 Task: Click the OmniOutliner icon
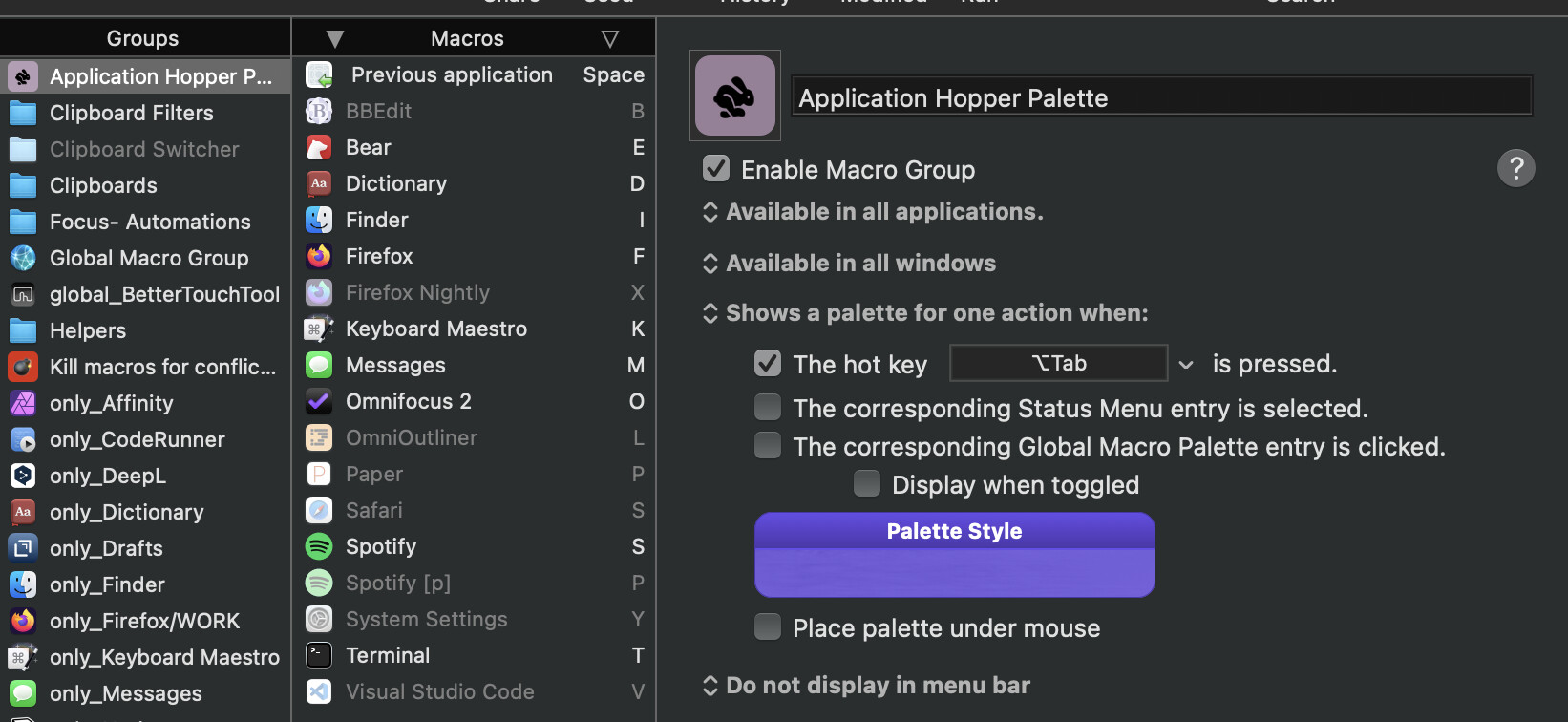tap(319, 437)
